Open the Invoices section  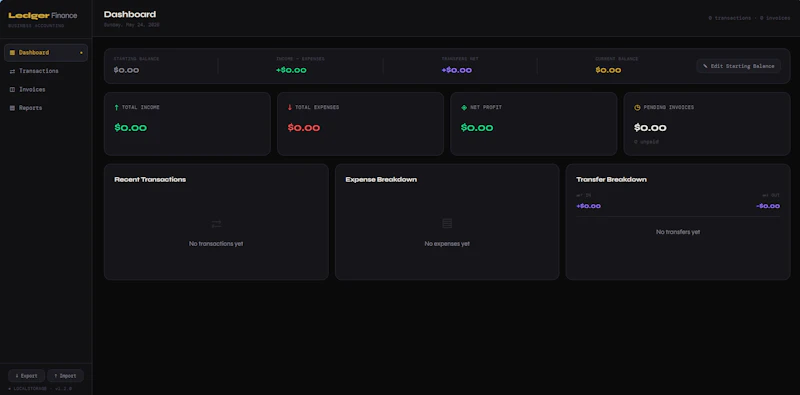tap(46, 89)
